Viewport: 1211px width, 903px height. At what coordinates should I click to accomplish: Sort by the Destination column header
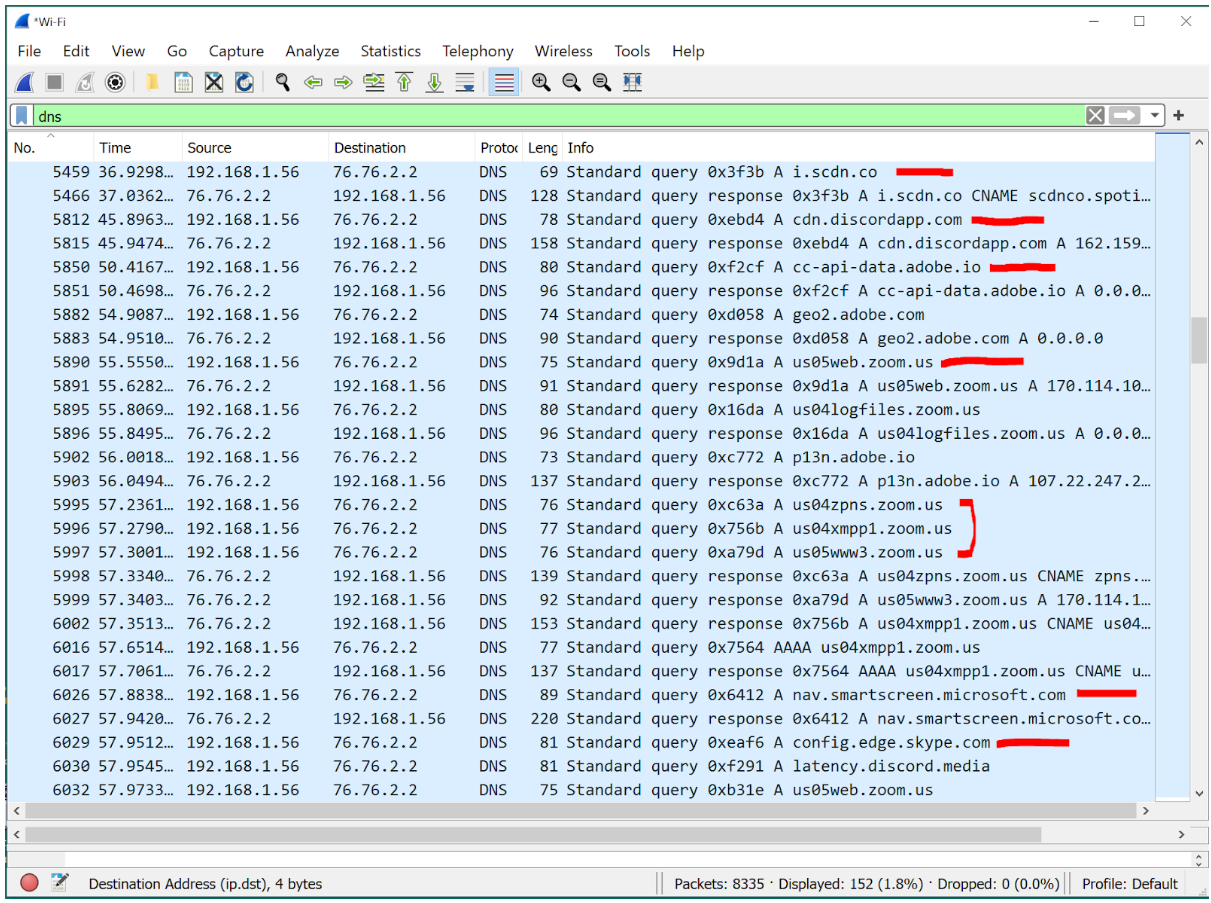402,148
